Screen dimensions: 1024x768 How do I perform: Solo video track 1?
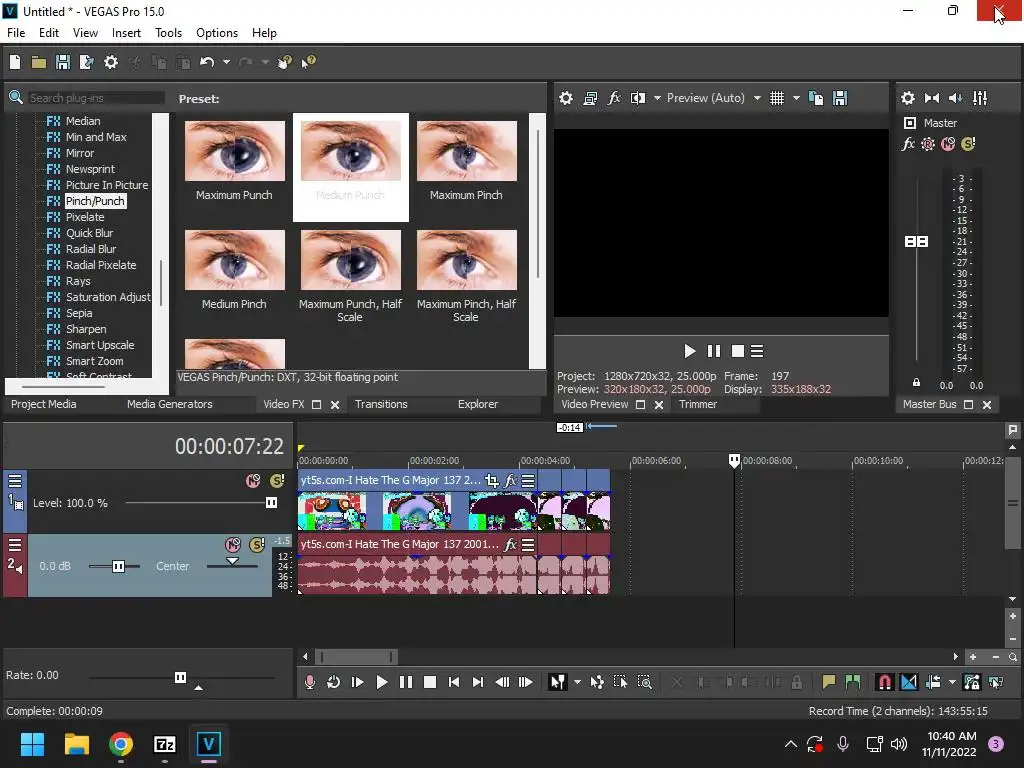coord(277,481)
